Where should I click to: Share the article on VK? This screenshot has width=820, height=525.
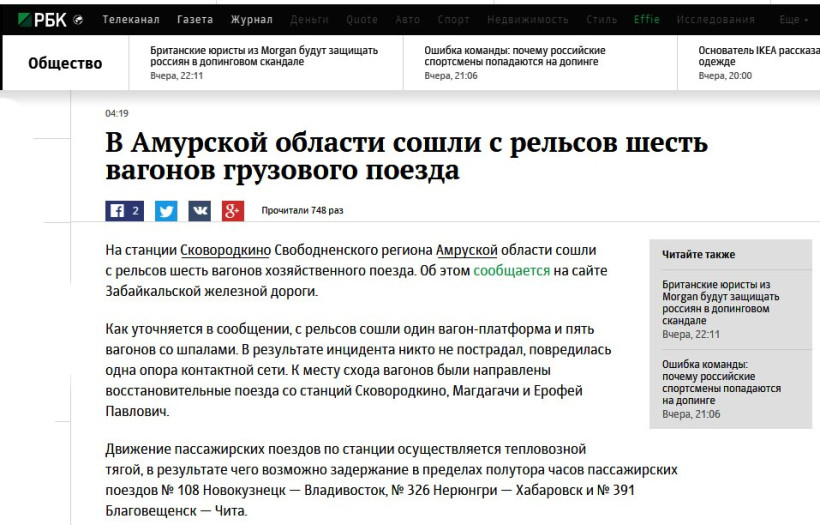(199, 211)
